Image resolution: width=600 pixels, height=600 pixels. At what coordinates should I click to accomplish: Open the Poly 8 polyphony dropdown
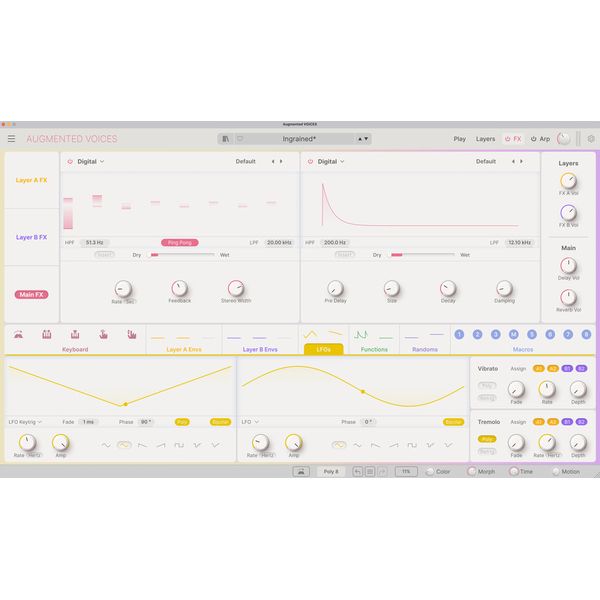(x=331, y=472)
